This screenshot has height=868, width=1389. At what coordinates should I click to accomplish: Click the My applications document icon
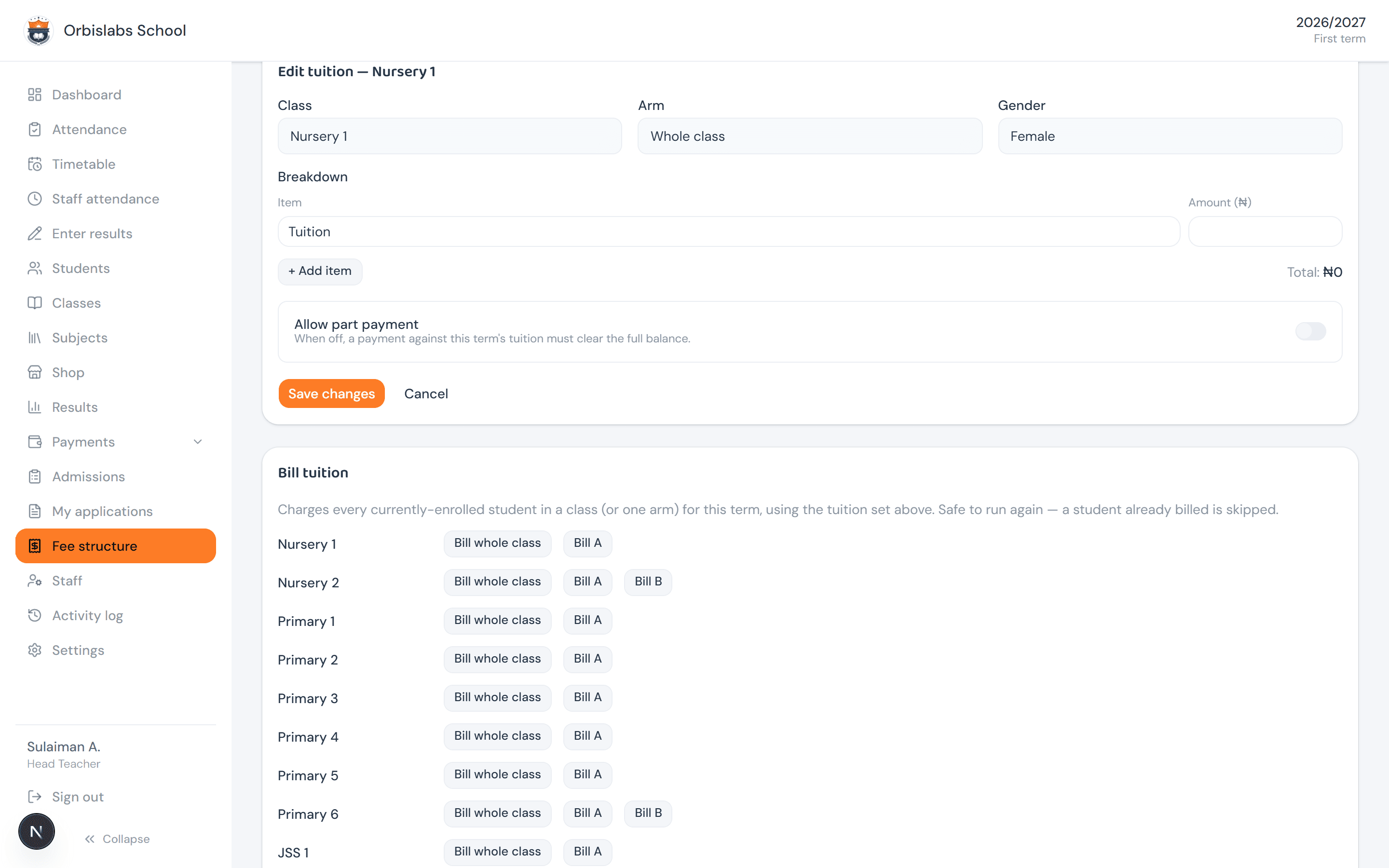(34, 512)
